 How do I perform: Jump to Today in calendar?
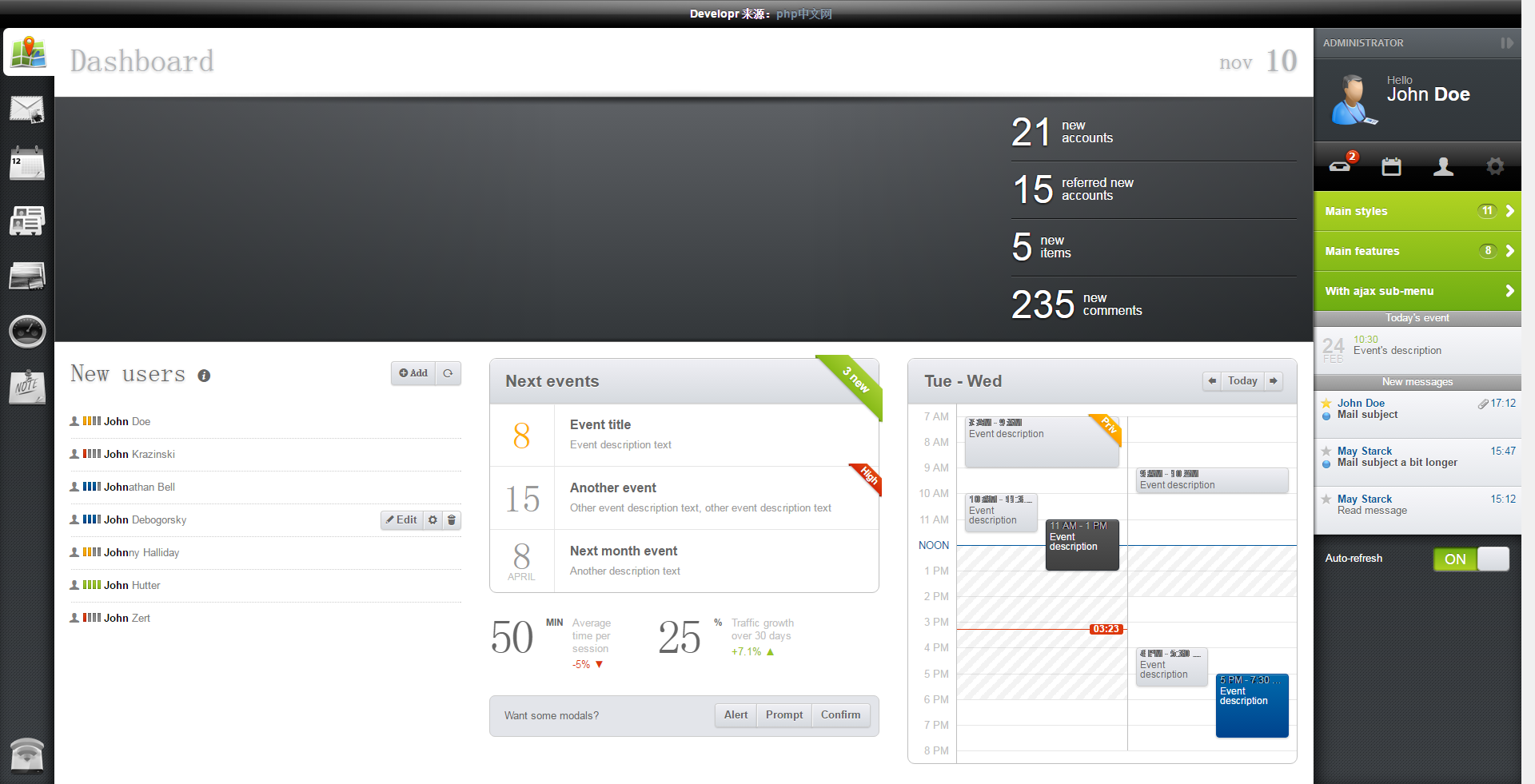(1242, 381)
